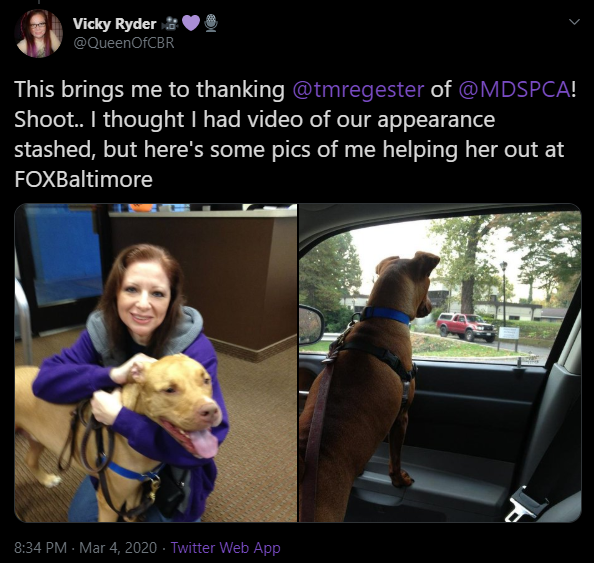Click the seatbelt buckle in right photo
The height and width of the screenshot is (563, 594).
[525, 504]
